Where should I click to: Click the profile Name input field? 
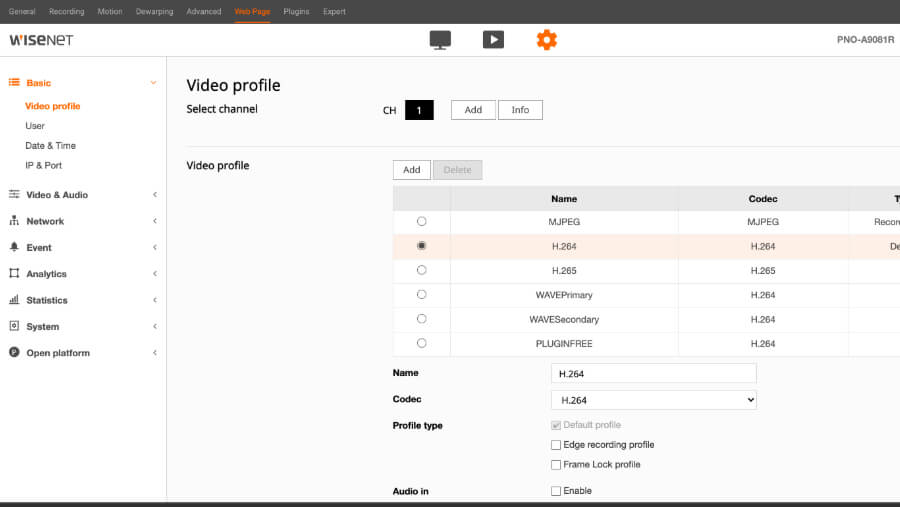(653, 373)
